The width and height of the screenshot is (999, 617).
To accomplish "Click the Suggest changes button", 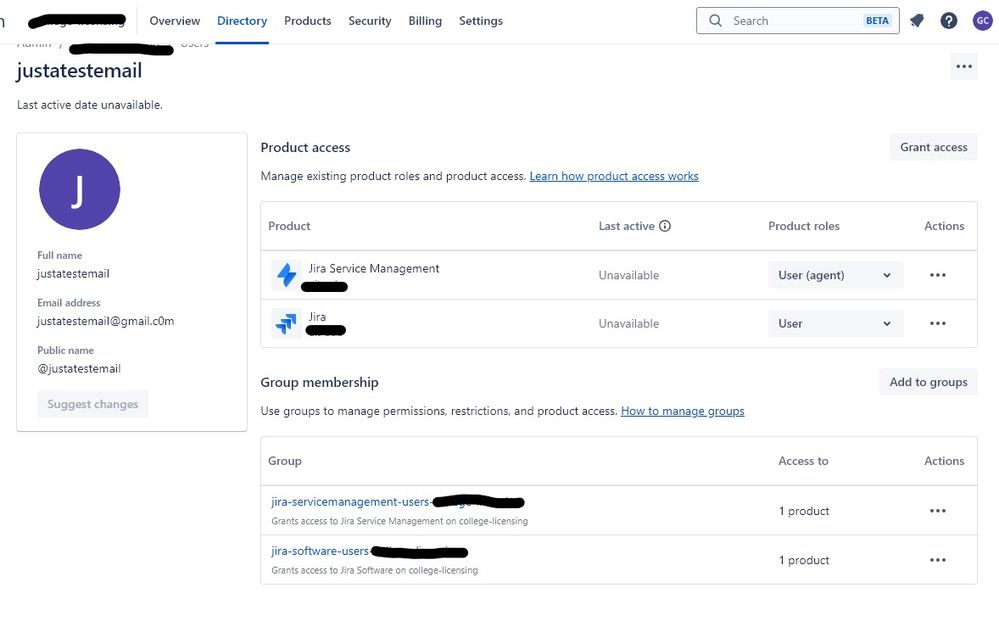I will click(93, 404).
